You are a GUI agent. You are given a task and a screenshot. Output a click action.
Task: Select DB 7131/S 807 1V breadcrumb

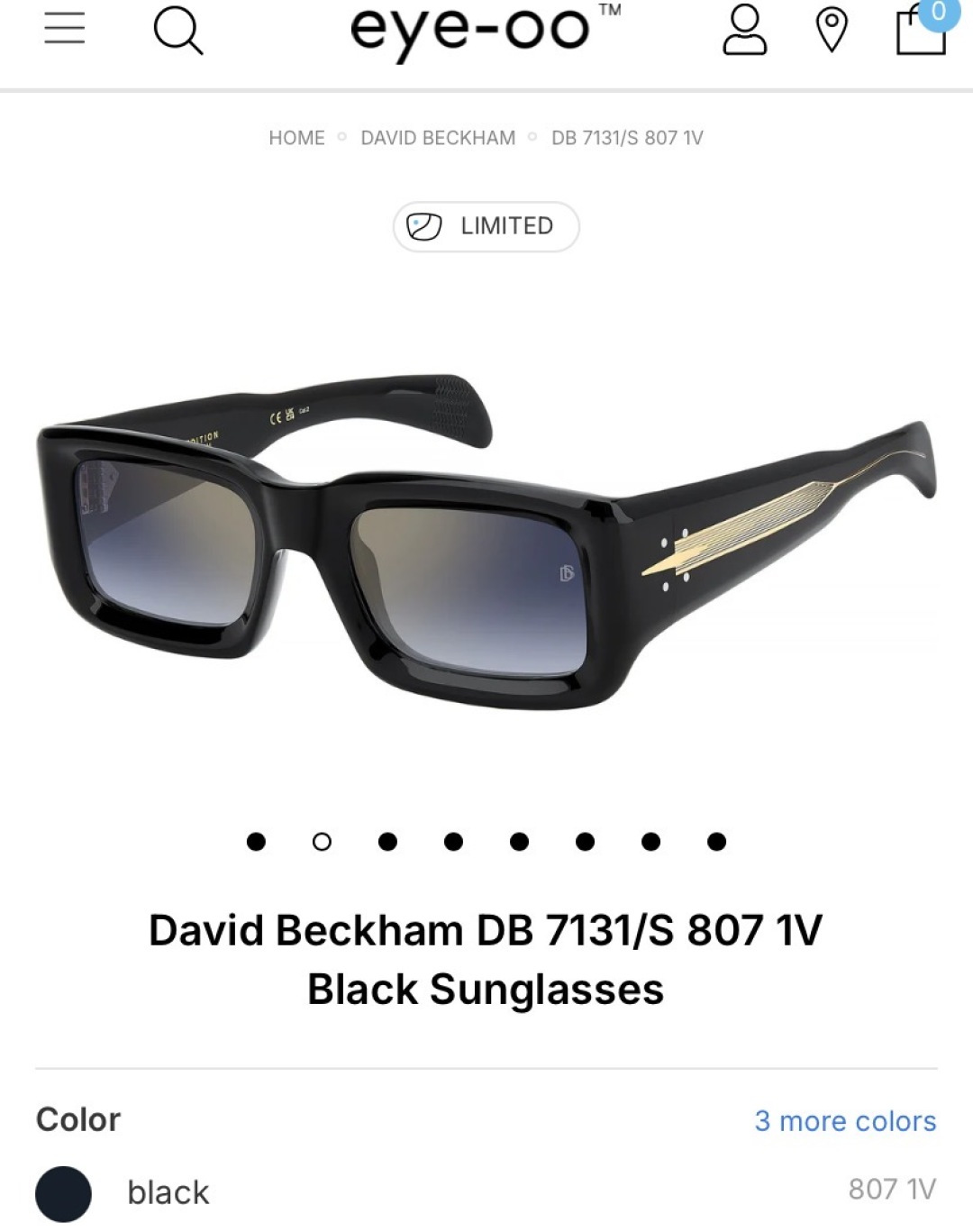point(627,138)
